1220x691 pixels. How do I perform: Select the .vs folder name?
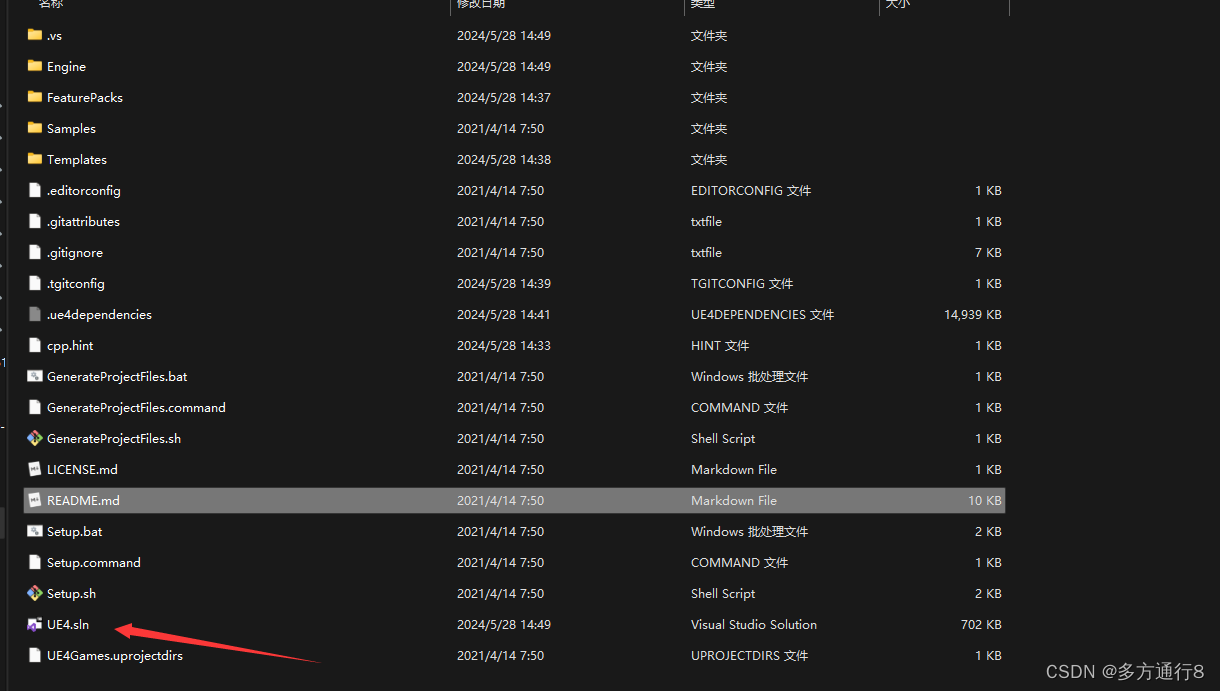point(54,36)
